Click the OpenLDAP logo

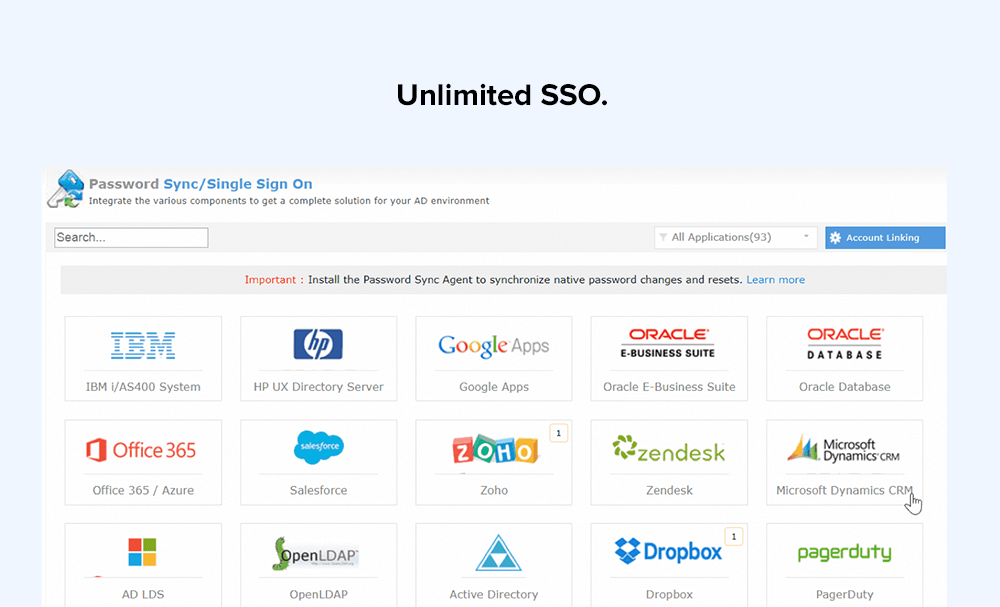coord(316,553)
